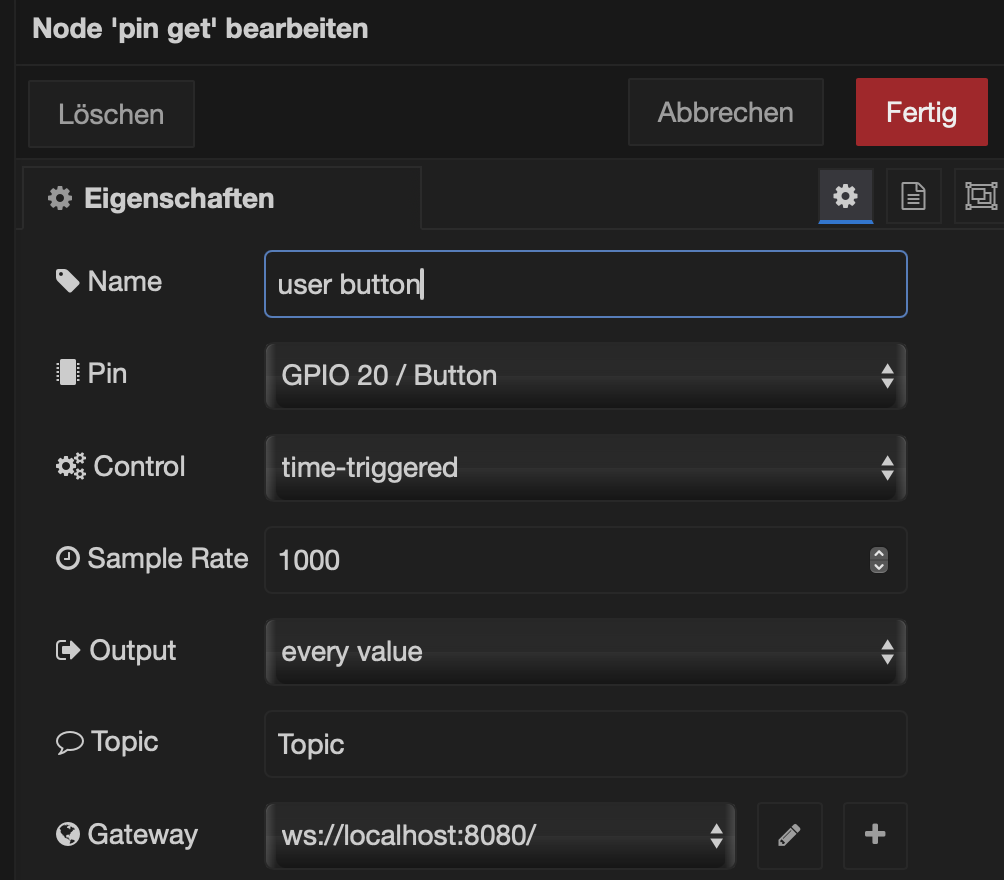Screen dimensions: 1004x880
Task: Edit the gateway with pencil icon
Action: [789, 835]
